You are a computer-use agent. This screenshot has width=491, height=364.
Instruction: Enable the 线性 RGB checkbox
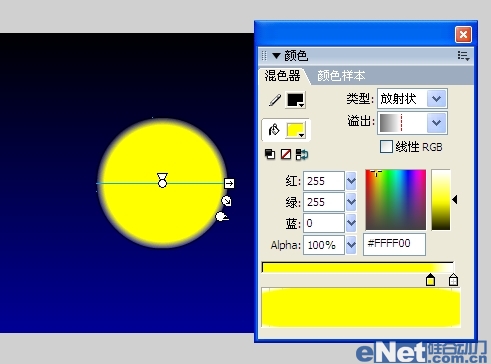click(x=386, y=147)
